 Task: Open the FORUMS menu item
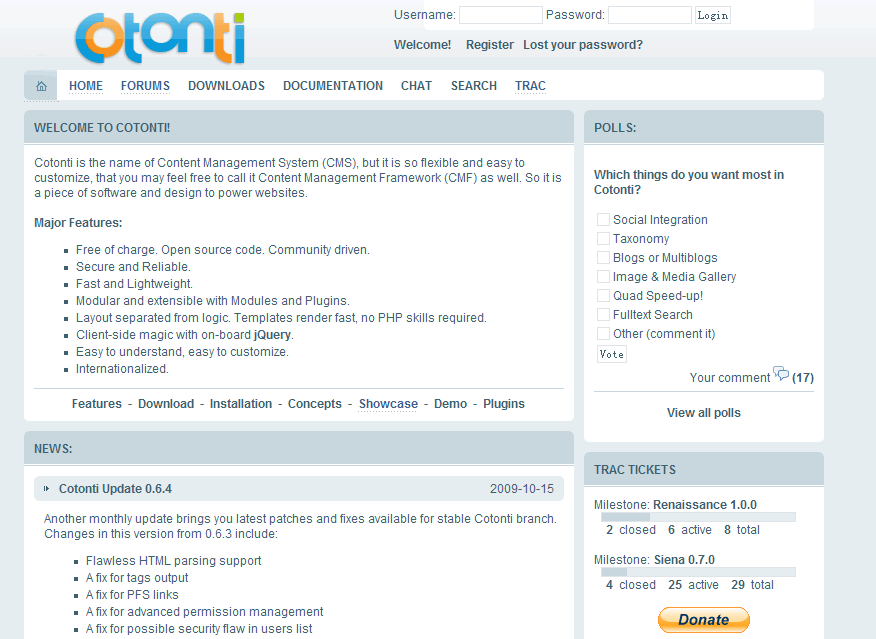pyautogui.click(x=145, y=86)
